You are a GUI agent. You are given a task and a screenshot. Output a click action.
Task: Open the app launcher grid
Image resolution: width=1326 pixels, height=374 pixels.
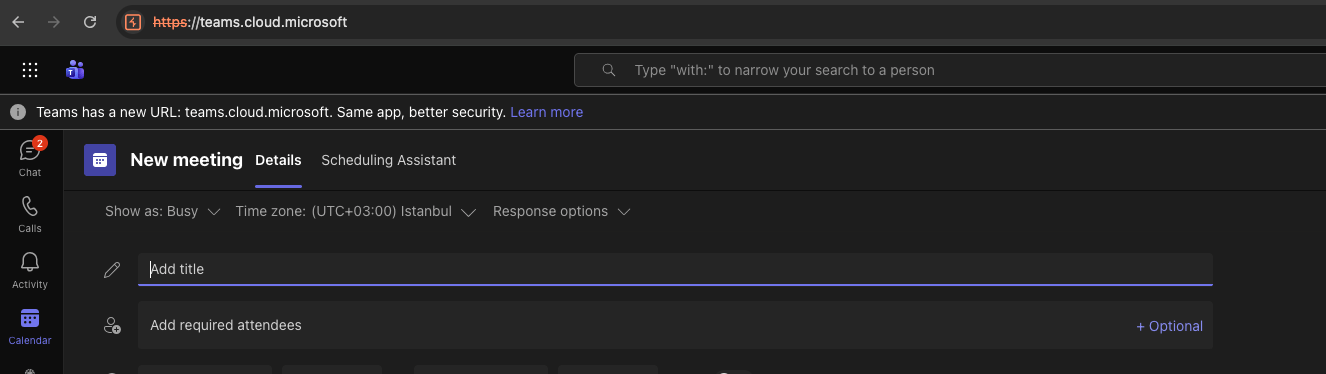pyautogui.click(x=30, y=70)
